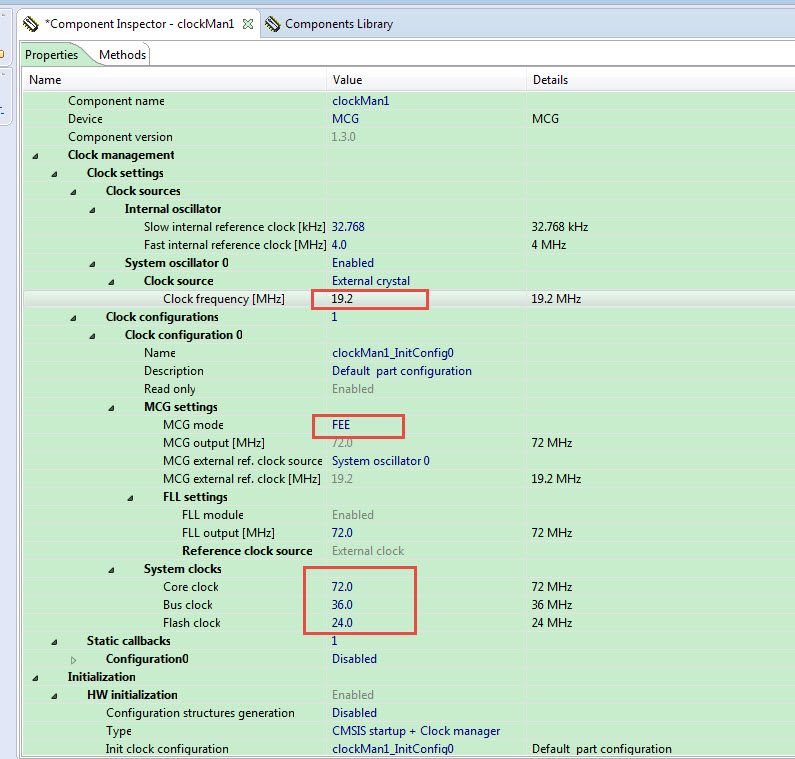Collapse the Initialization group
The height and width of the screenshot is (759, 795).
pos(35,678)
